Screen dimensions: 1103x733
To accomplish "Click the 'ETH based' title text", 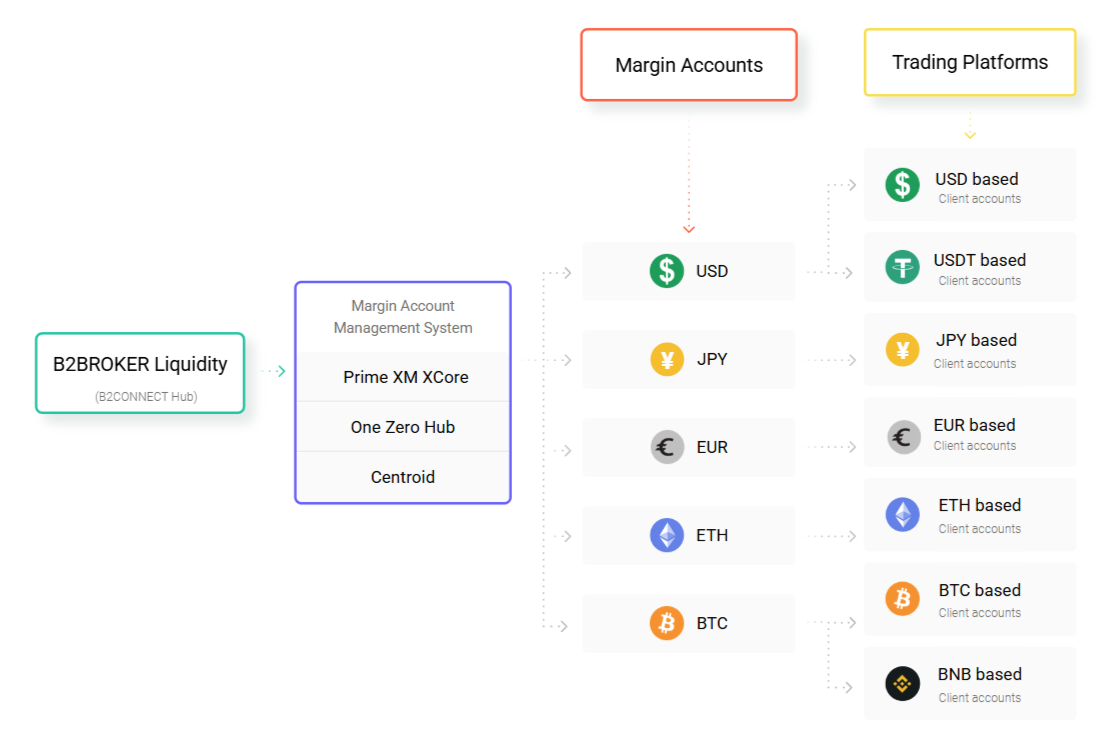I will click(980, 505).
